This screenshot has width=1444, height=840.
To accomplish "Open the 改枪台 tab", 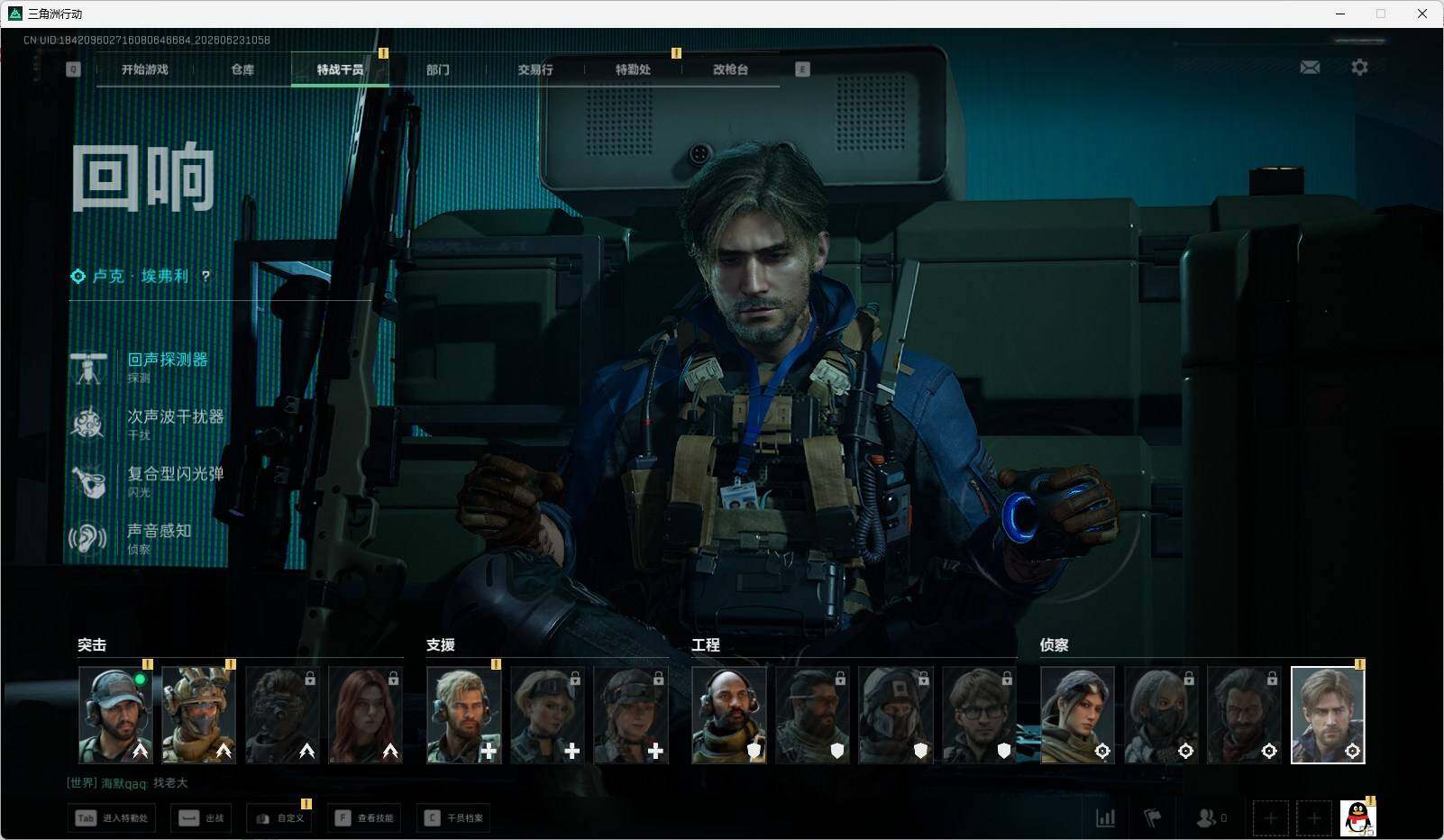I will (x=730, y=69).
